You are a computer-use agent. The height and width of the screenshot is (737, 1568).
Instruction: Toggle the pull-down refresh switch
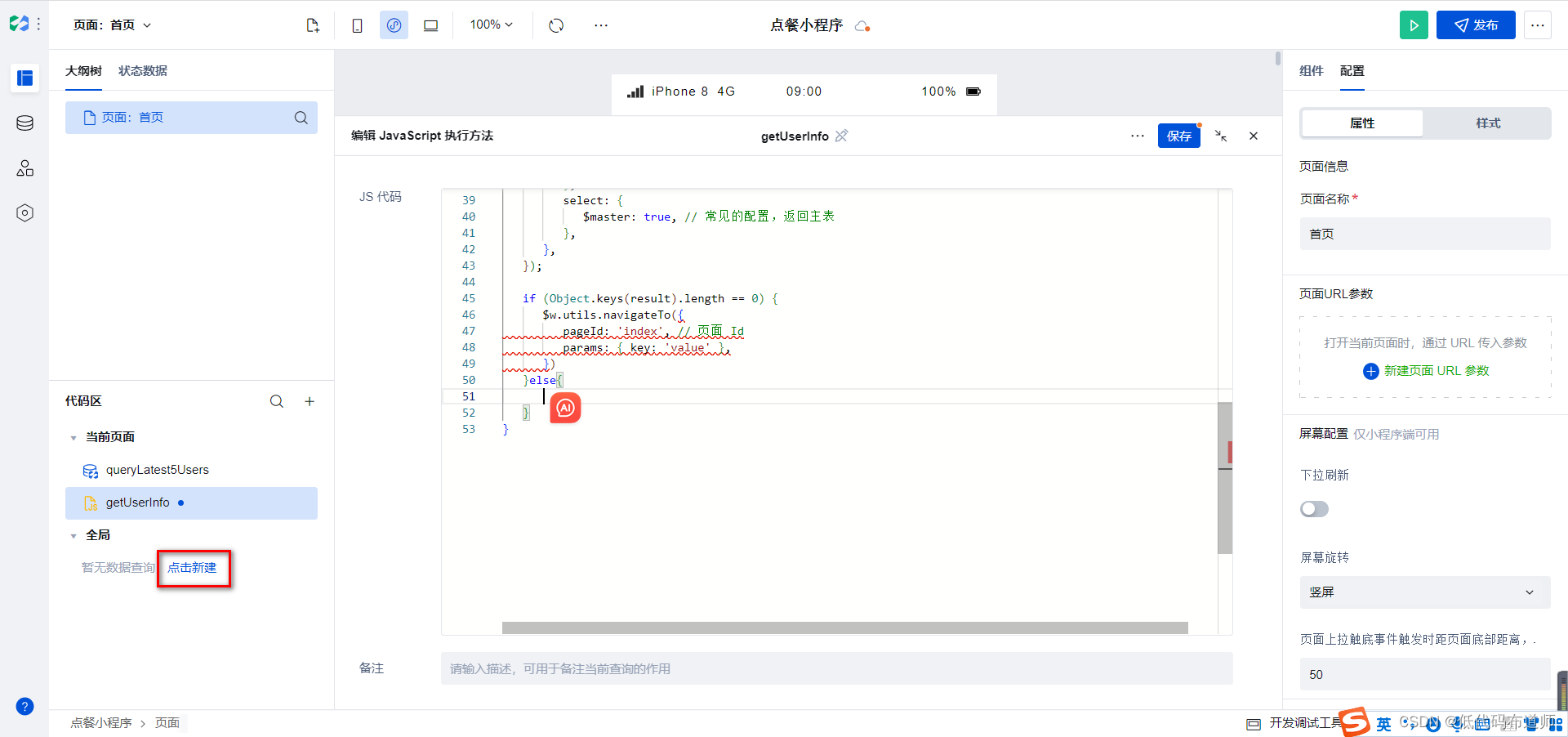(x=1314, y=509)
